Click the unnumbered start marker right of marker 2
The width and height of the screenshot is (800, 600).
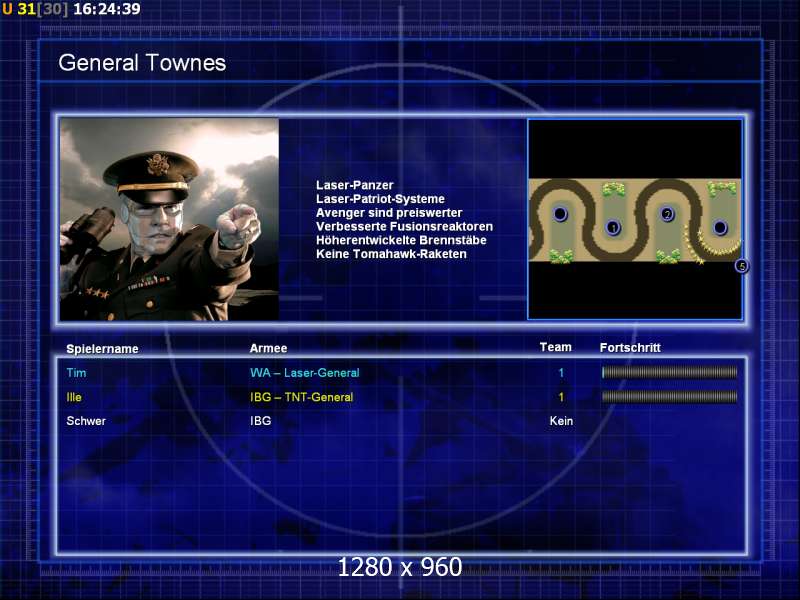tap(720, 227)
